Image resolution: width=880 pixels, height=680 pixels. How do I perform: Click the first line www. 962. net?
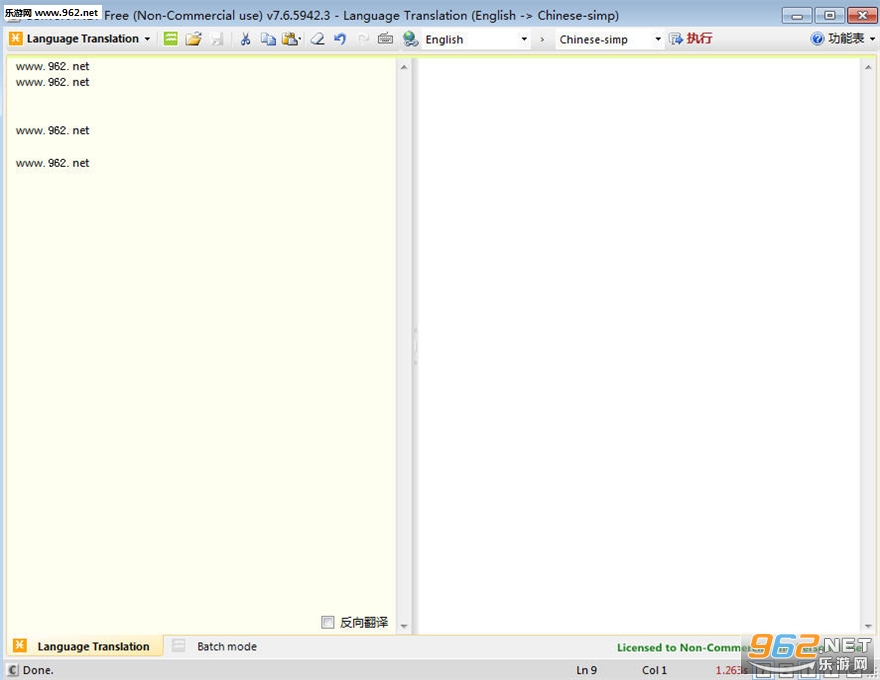[53, 66]
